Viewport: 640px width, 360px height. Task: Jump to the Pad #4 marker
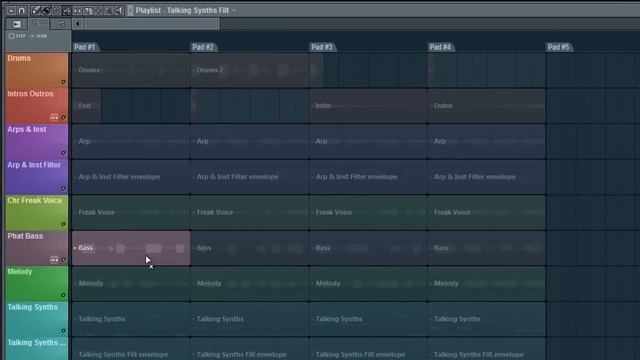(440, 47)
